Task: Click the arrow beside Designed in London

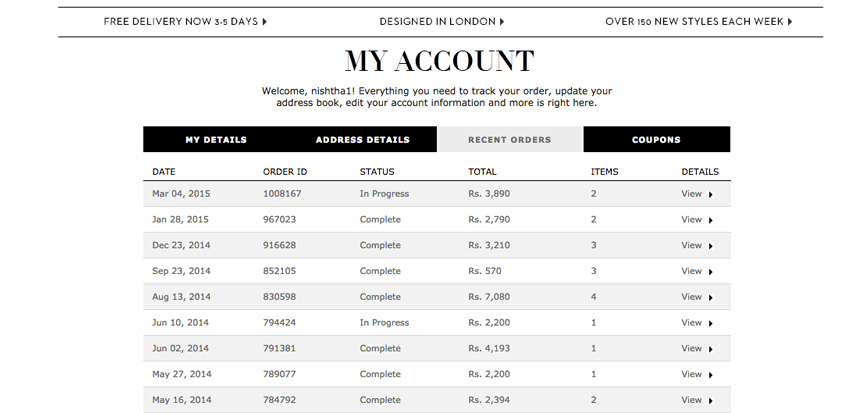Action: pyautogui.click(x=502, y=21)
